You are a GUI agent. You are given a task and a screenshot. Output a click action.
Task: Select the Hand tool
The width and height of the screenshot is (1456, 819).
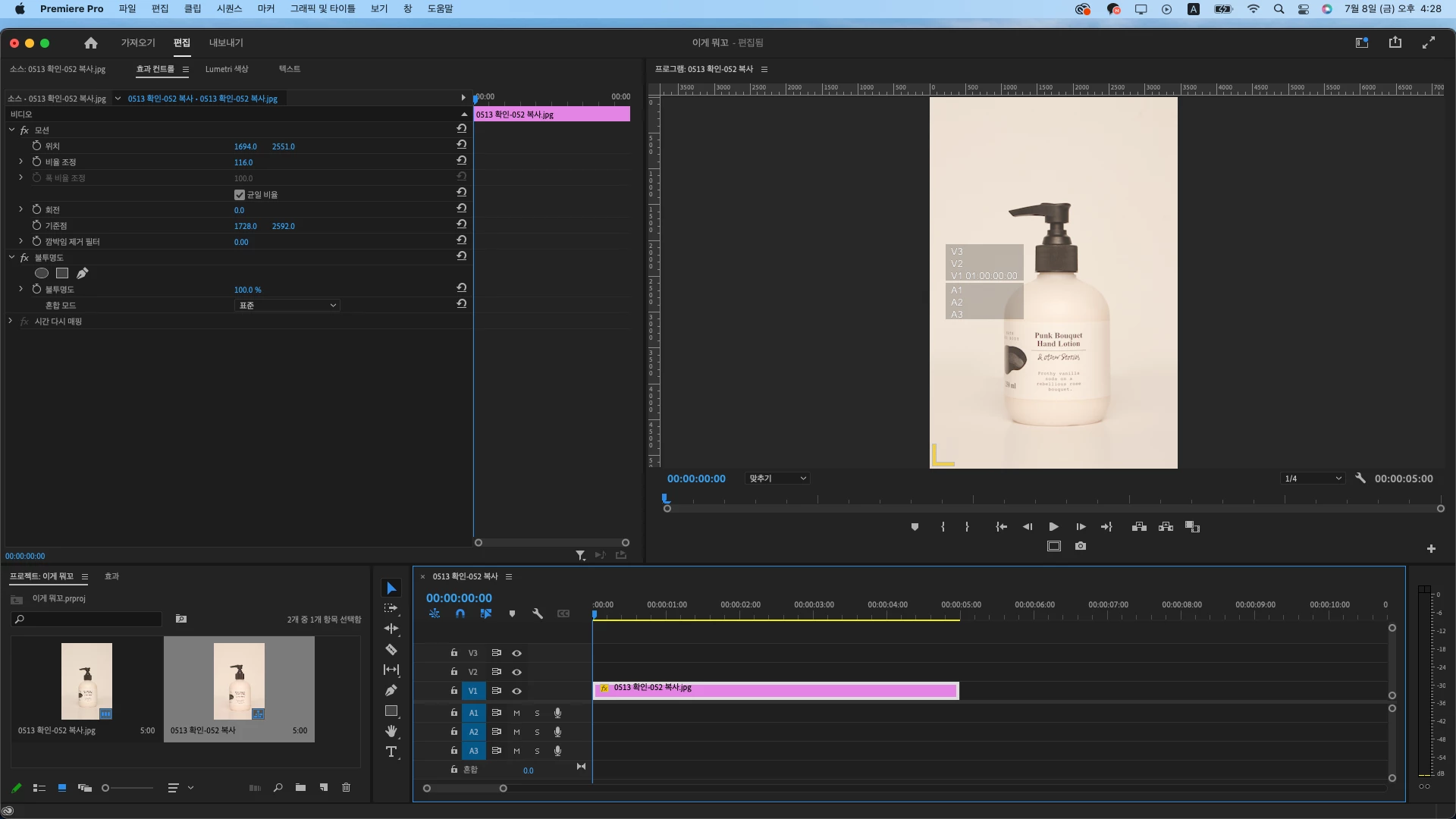pos(391,732)
